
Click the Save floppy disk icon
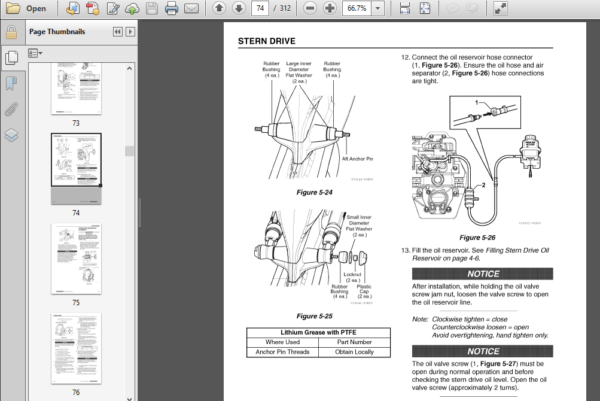pyautogui.click(x=152, y=8)
